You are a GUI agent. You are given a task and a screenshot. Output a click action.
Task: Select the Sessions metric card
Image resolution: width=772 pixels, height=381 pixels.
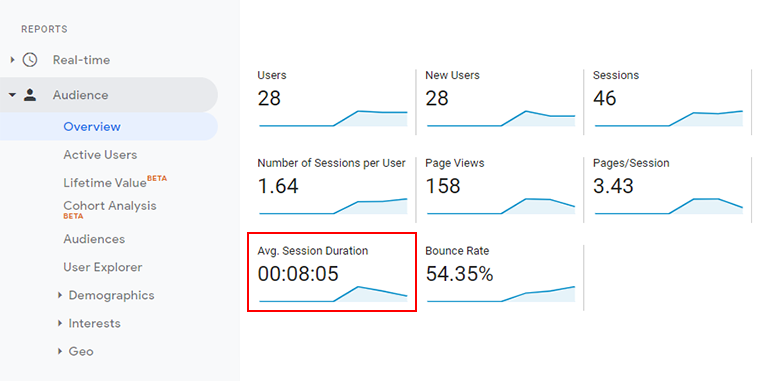point(668,102)
